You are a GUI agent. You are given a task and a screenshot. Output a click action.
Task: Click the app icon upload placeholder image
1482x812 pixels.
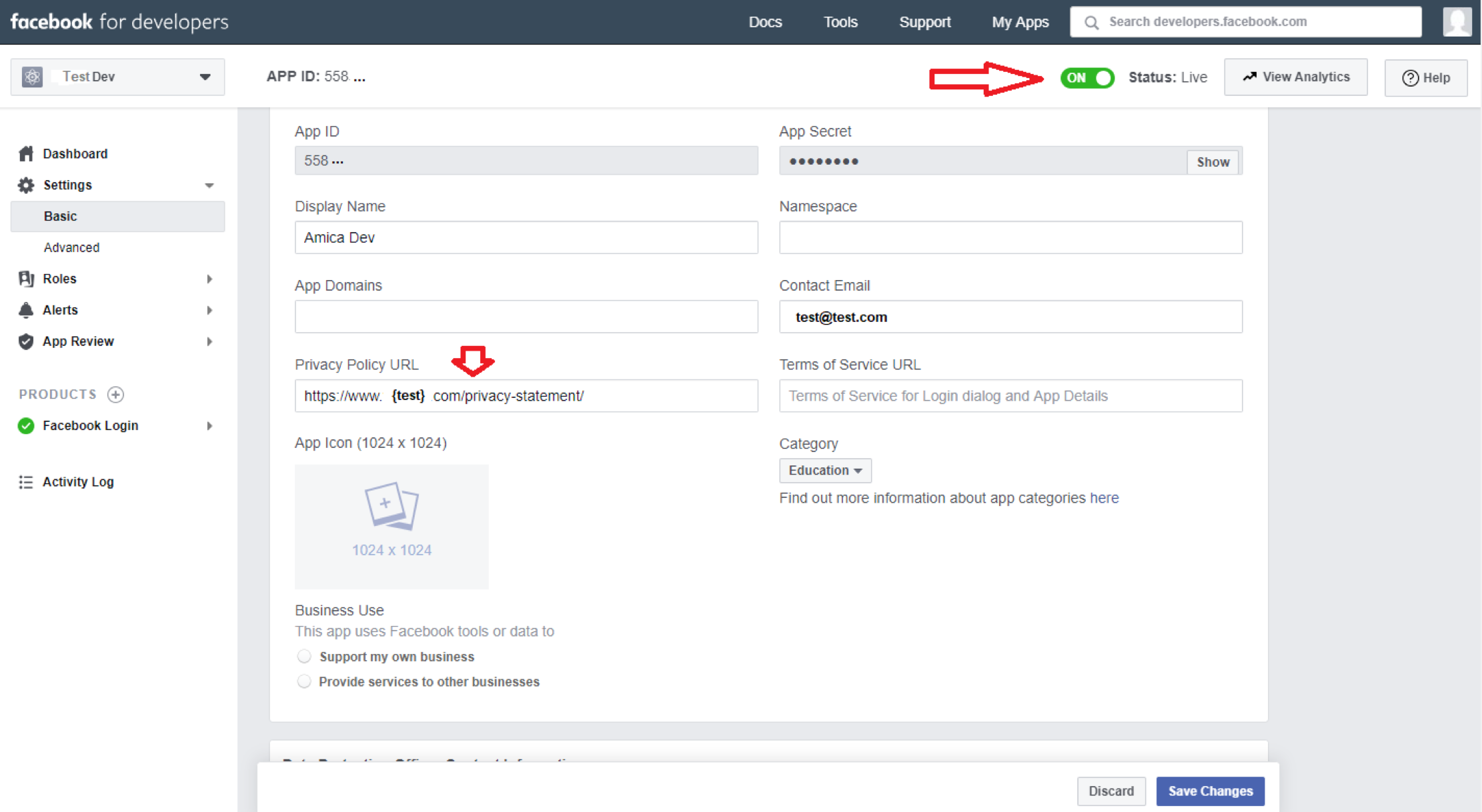coord(392,527)
